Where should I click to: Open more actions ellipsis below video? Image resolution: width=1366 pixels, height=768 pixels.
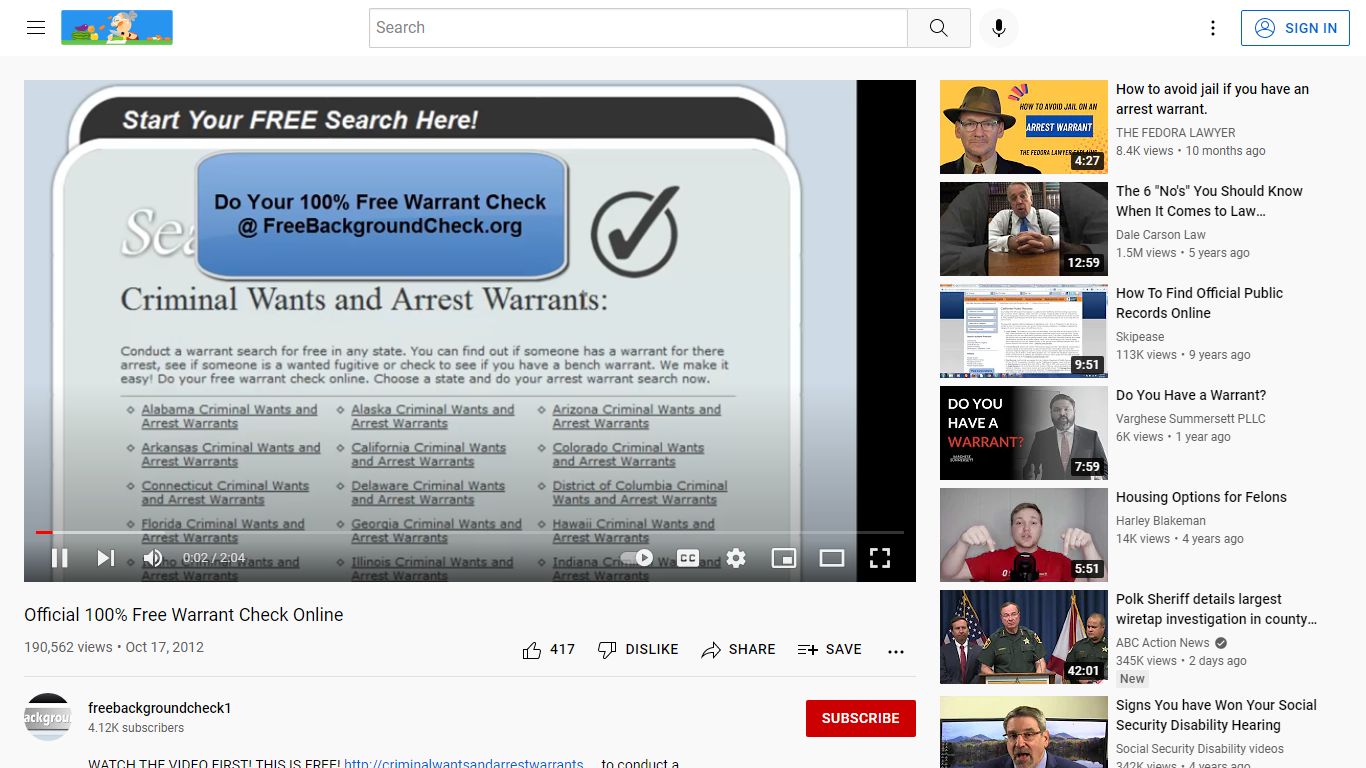pyautogui.click(x=896, y=651)
